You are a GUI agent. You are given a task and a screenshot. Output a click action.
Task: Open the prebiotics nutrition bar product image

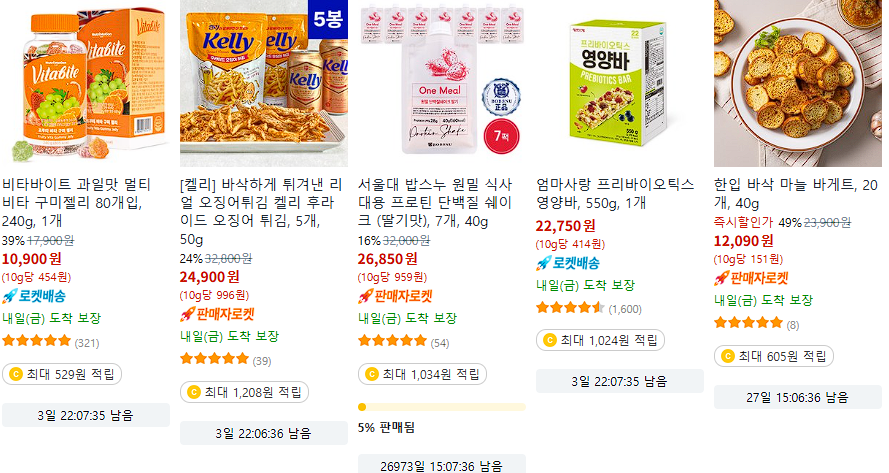(620, 83)
